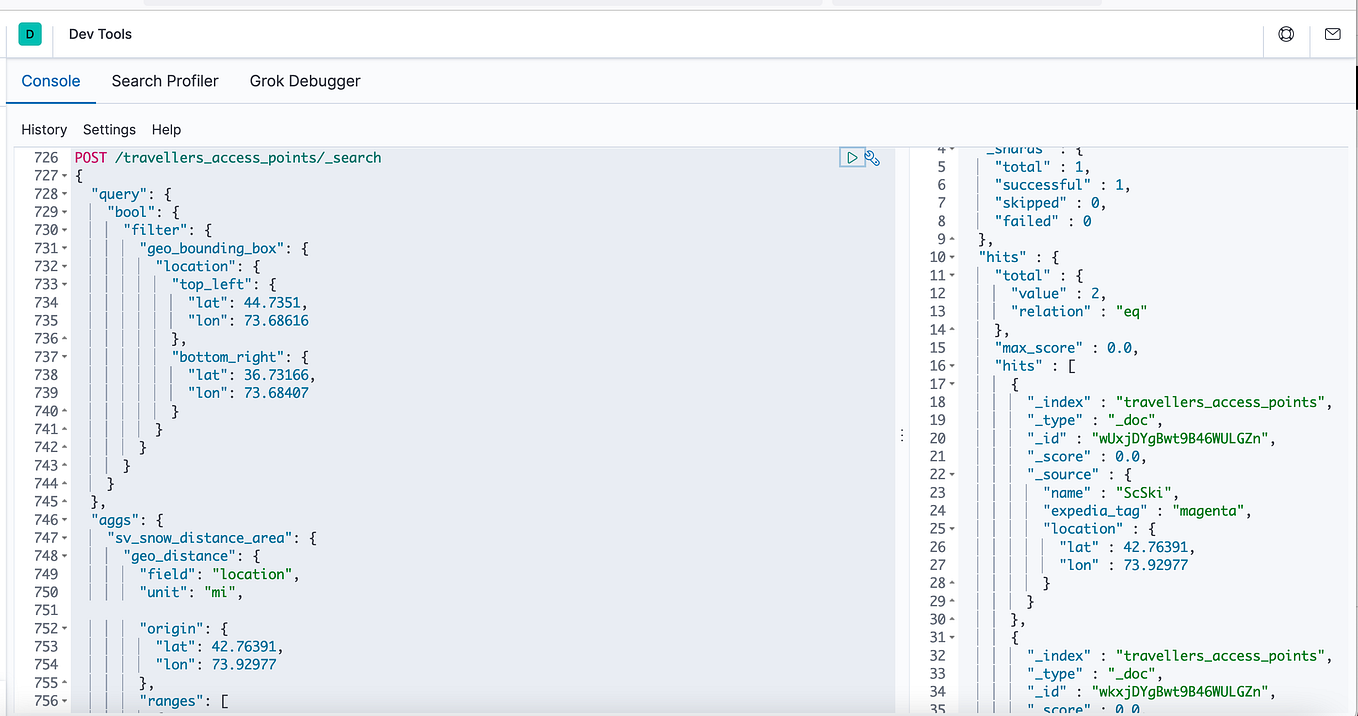
Task: Switch to the Search Profiler tab
Action: point(164,81)
